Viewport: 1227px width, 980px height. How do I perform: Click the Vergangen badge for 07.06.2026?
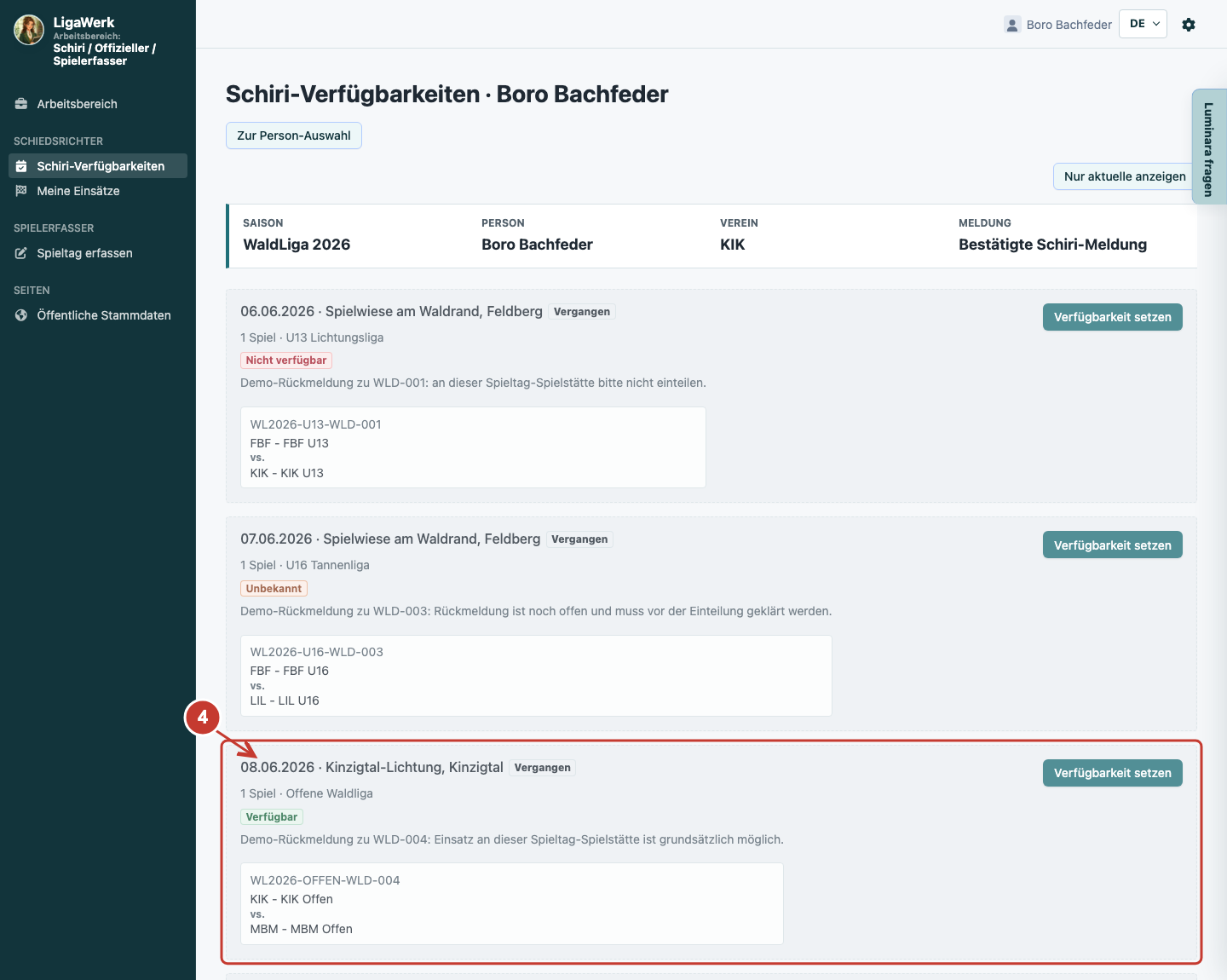point(579,539)
